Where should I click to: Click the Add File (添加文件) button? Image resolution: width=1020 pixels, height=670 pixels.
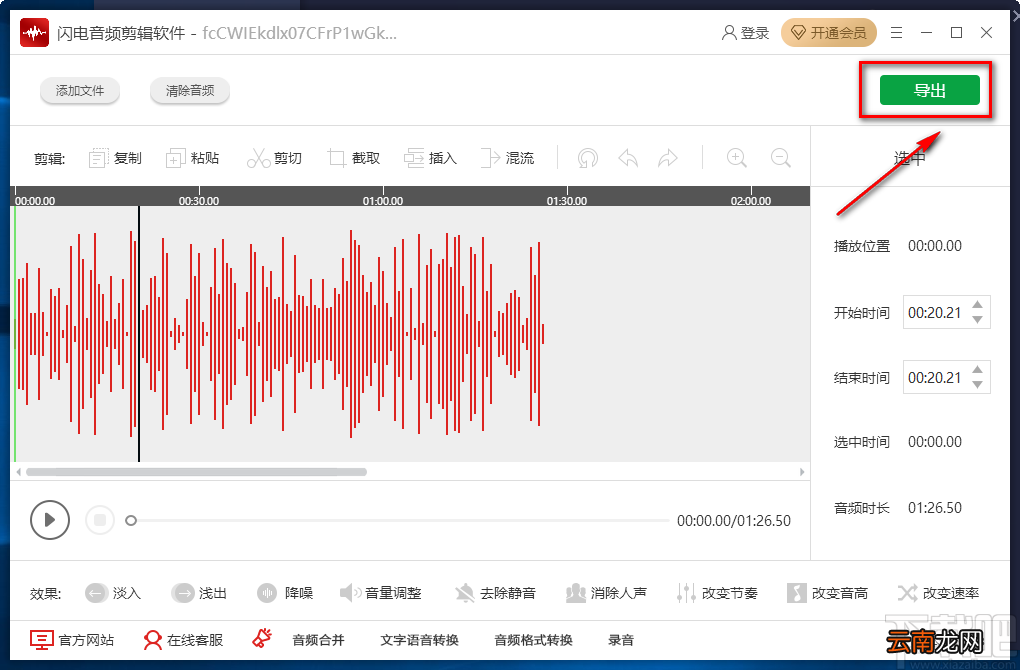point(80,90)
